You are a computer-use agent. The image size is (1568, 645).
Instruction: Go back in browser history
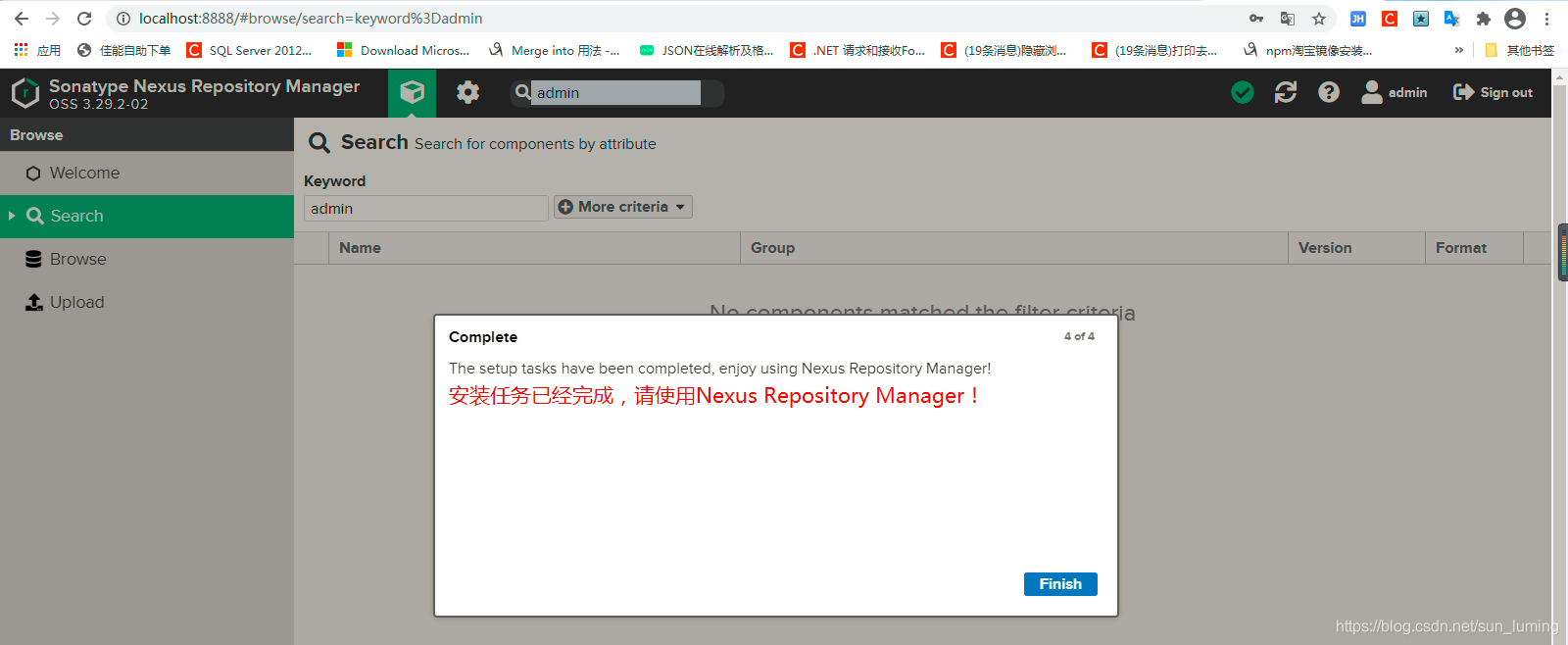(22, 19)
